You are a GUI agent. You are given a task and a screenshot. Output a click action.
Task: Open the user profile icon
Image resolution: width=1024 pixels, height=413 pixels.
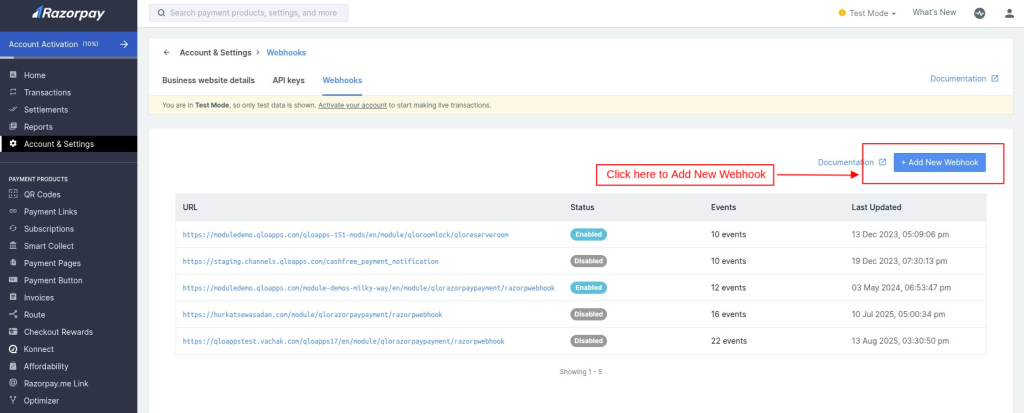point(1009,13)
